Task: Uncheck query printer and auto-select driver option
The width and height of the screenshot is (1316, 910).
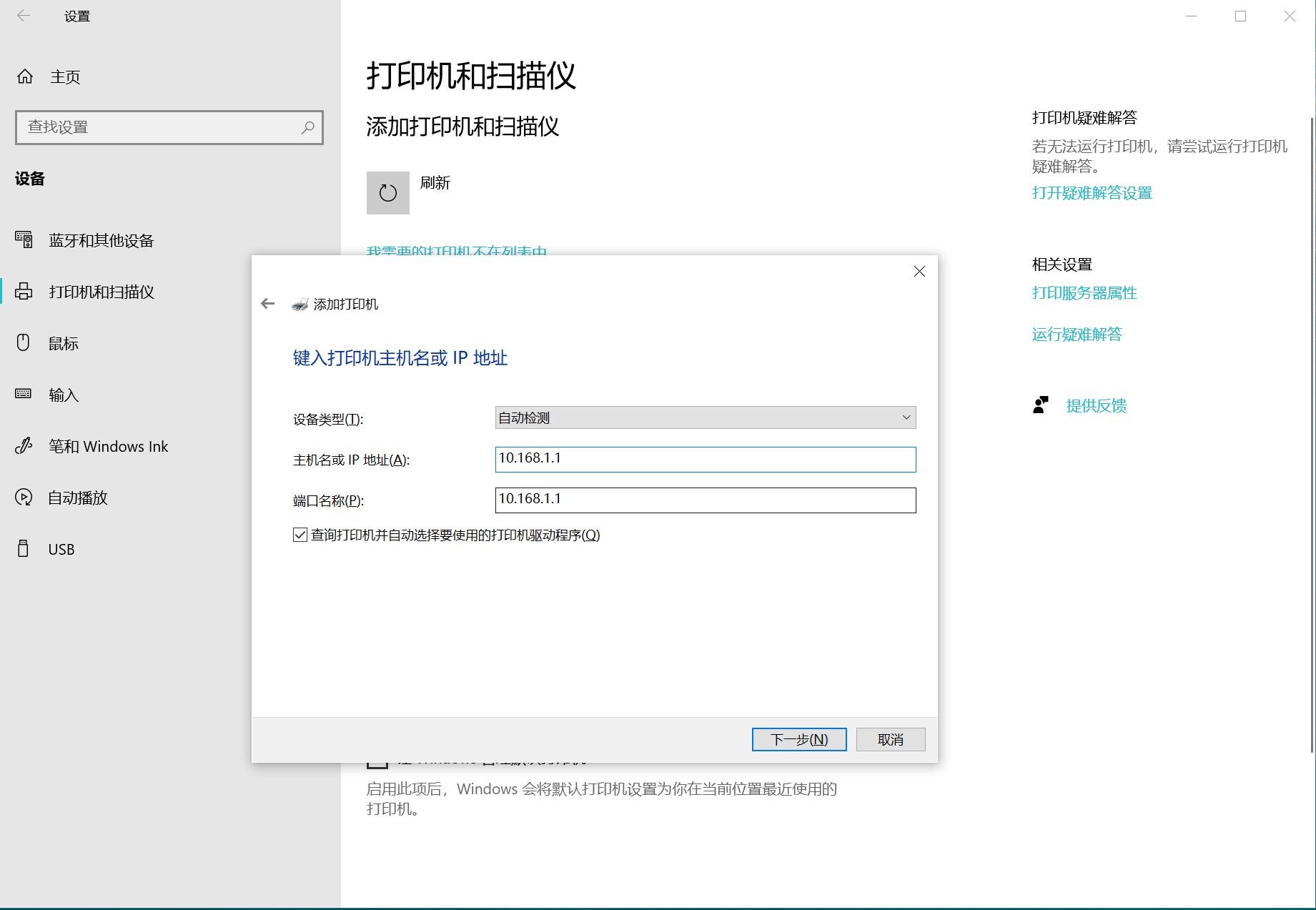Action: point(300,535)
